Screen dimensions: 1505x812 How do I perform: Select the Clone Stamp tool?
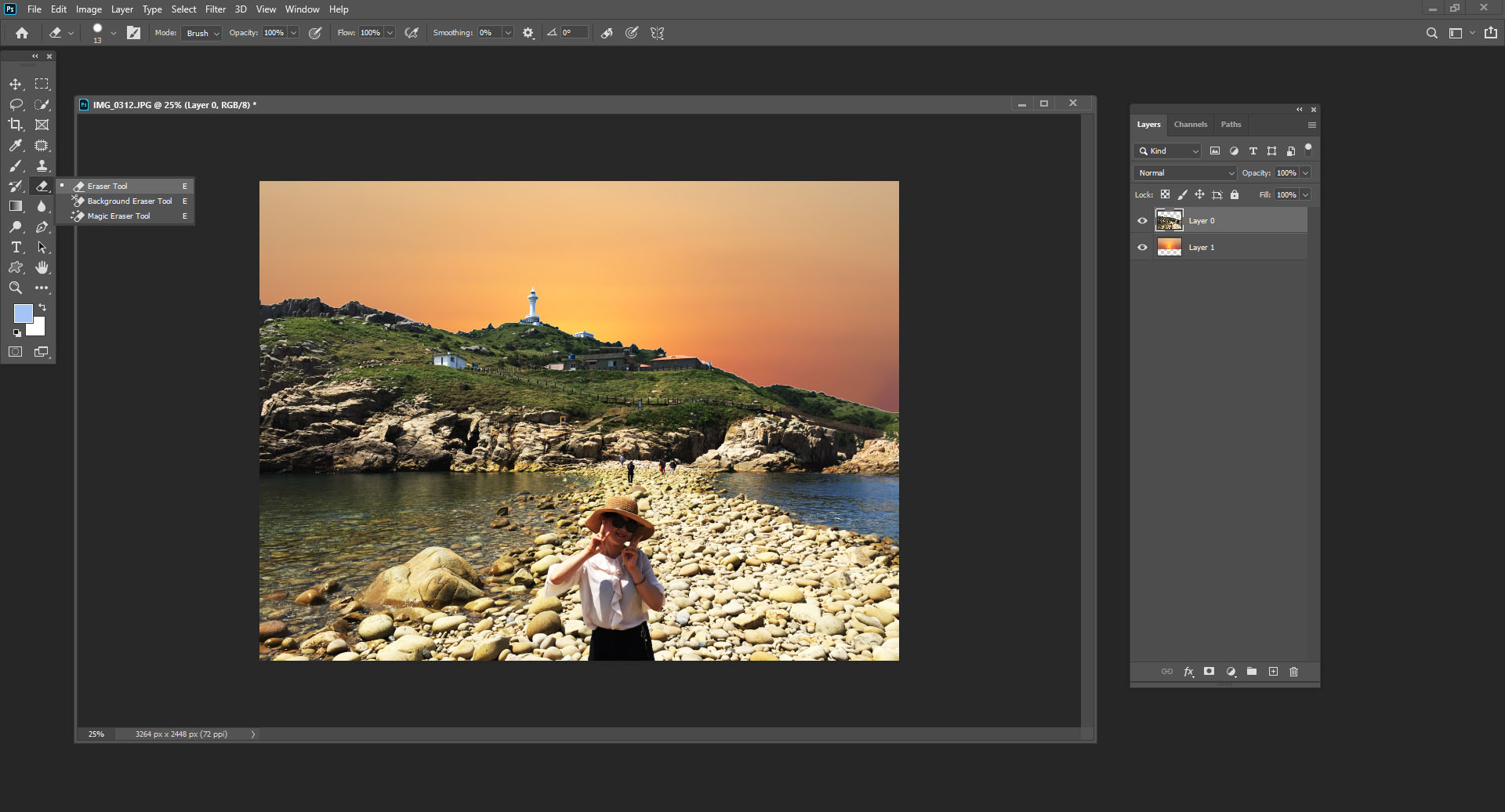(x=42, y=165)
